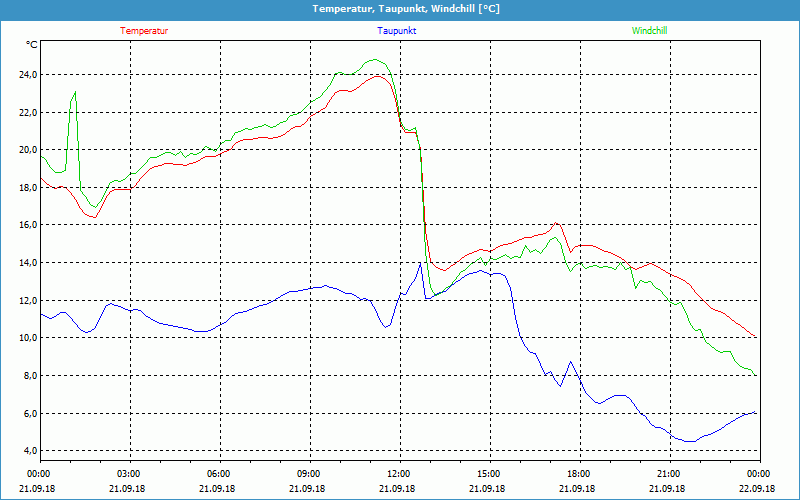Click the green Windchill spike near 01:00
The image size is (800, 500).
click(74, 93)
